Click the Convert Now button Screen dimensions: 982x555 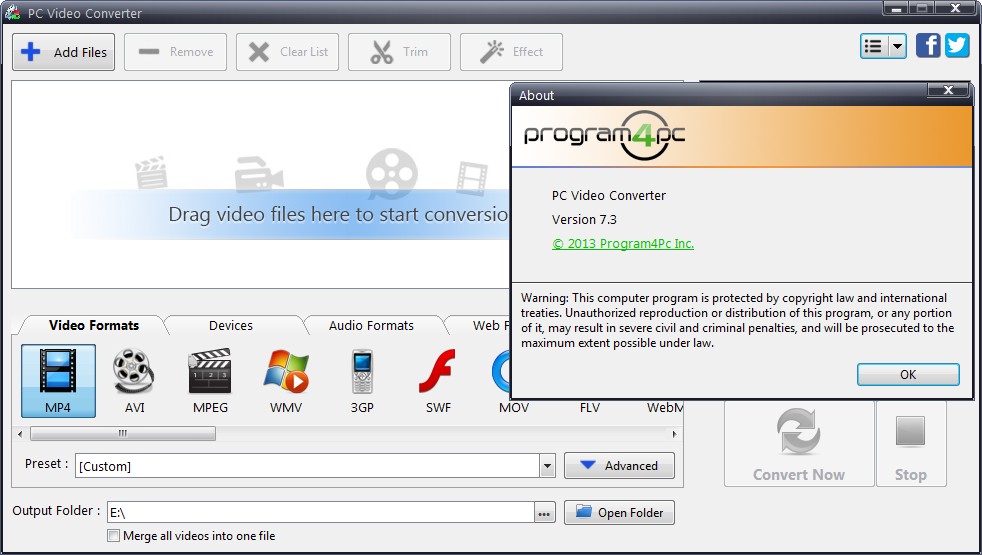coord(799,443)
